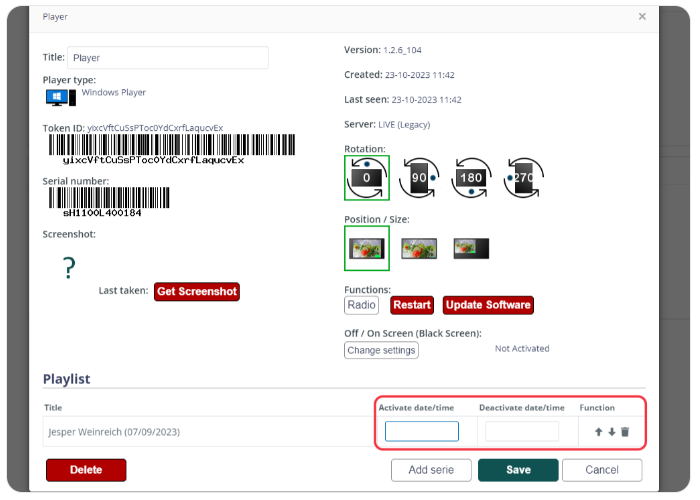Select the 90 degree rotation icon
The image size is (700, 500).
[419, 178]
